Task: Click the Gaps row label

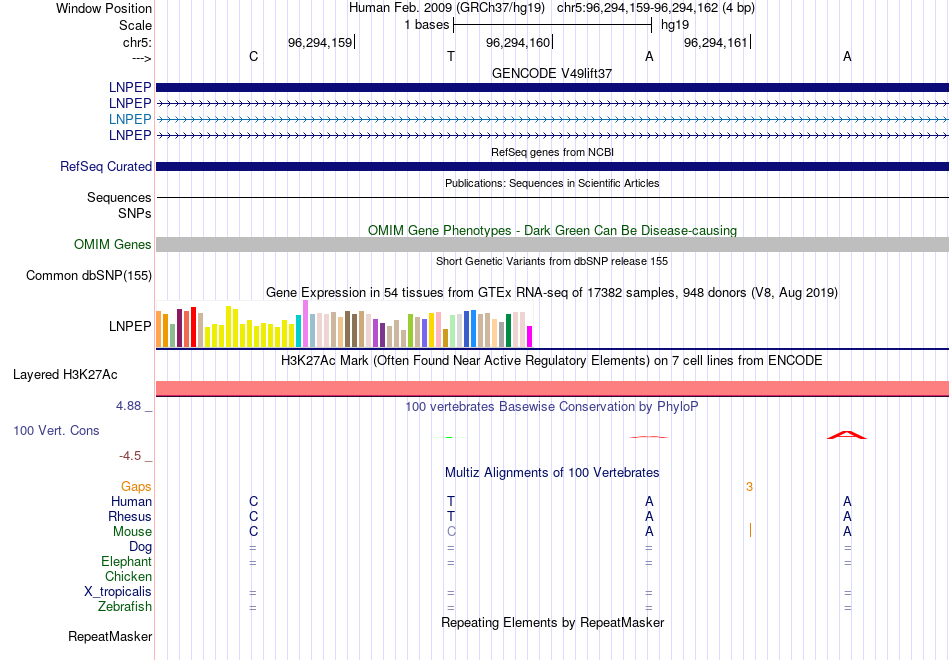Action: coord(136,487)
